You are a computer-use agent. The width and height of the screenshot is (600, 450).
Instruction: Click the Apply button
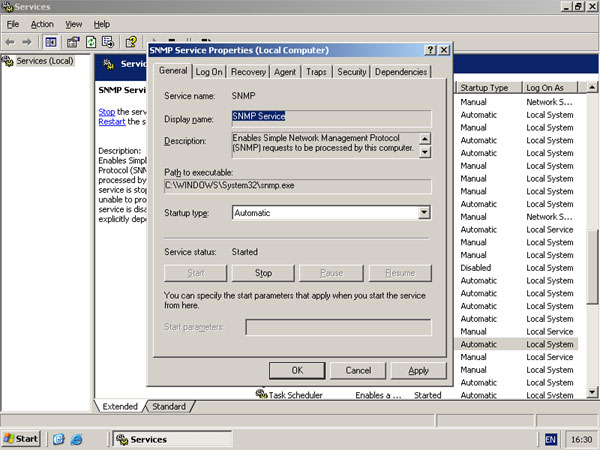click(419, 370)
